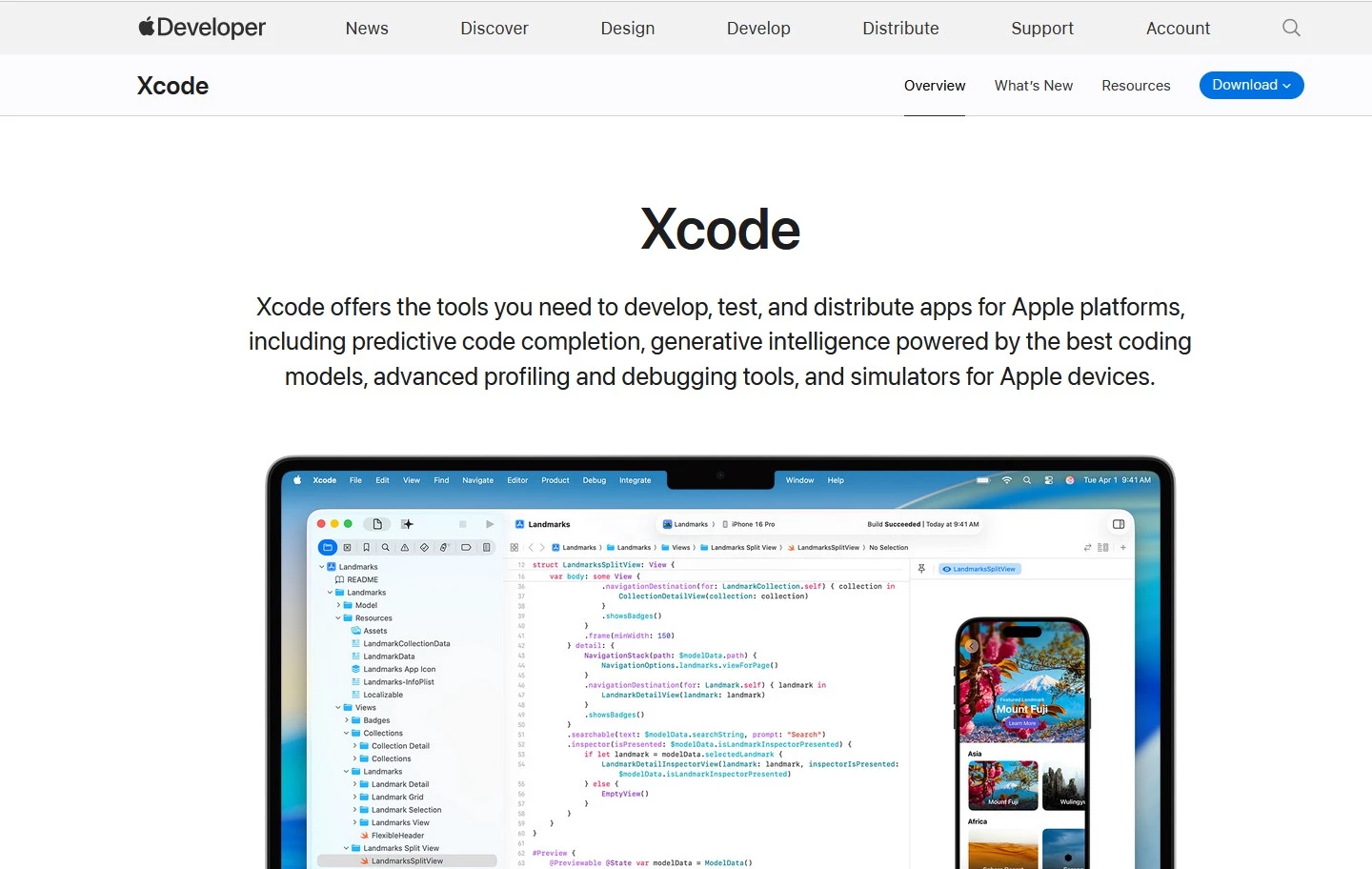Screen dimensions: 1372x869
Task: Open the Discover navigation item
Action: [x=494, y=29]
